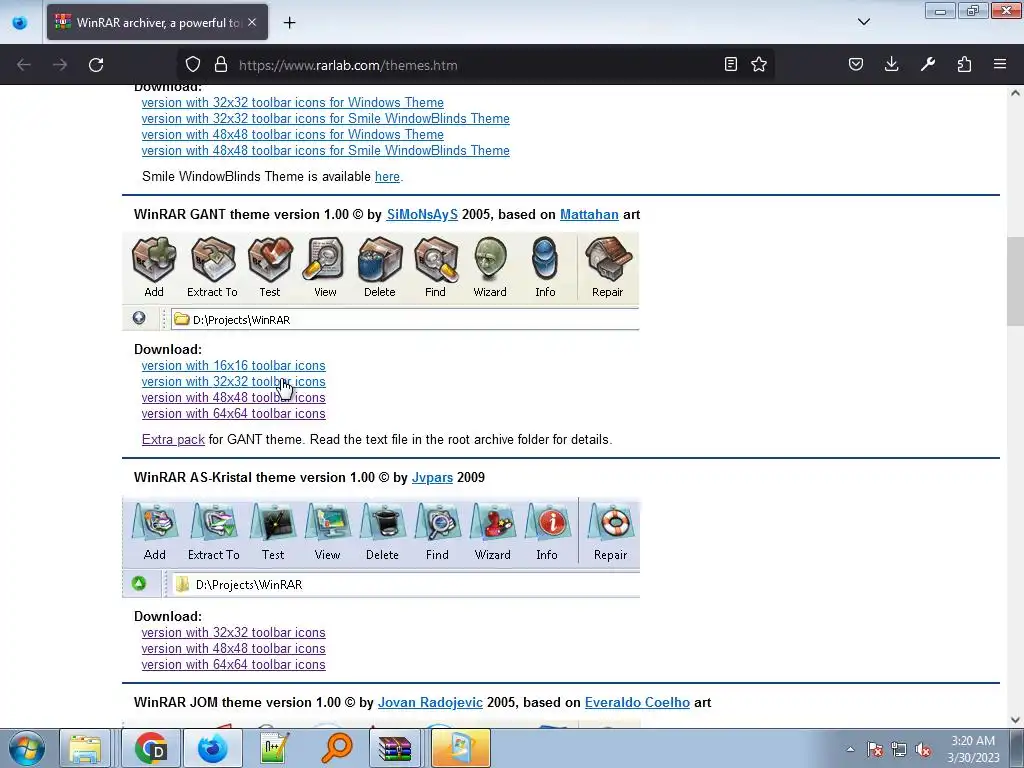The image size is (1024, 768).
Task: Go back to the previous page
Action: [x=24, y=65]
